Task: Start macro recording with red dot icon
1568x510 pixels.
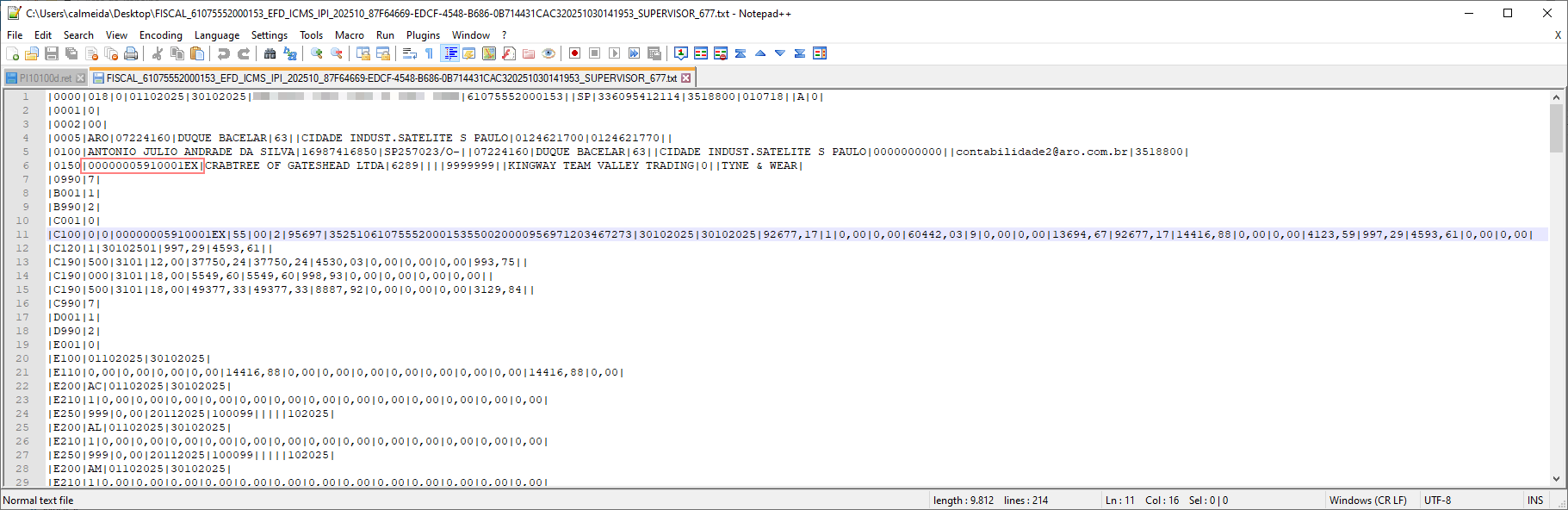Action: click(x=574, y=53)
